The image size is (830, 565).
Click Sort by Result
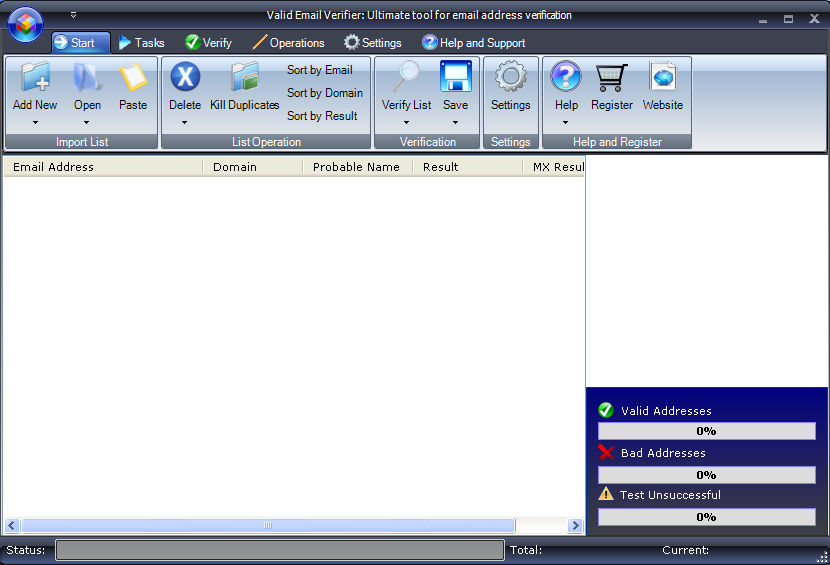pyautogui.click(x=322, y=115)
